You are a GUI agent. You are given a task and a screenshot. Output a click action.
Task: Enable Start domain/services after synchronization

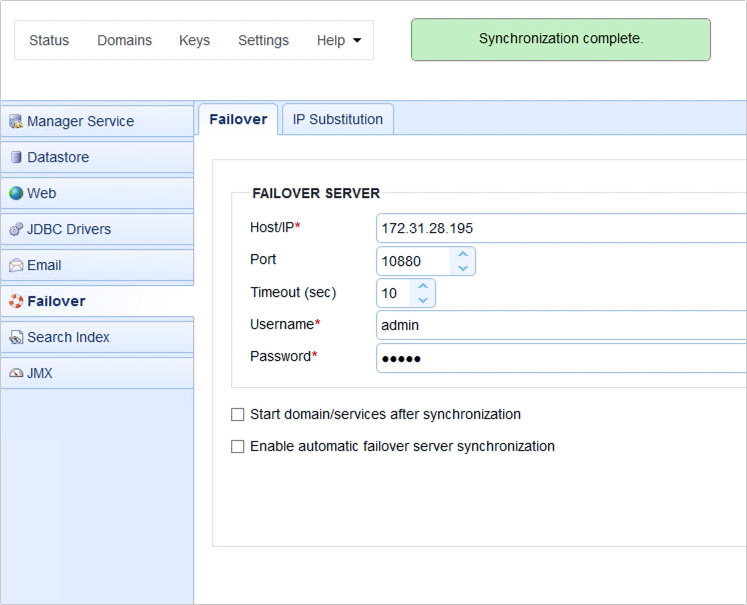(x=238, y=414)
